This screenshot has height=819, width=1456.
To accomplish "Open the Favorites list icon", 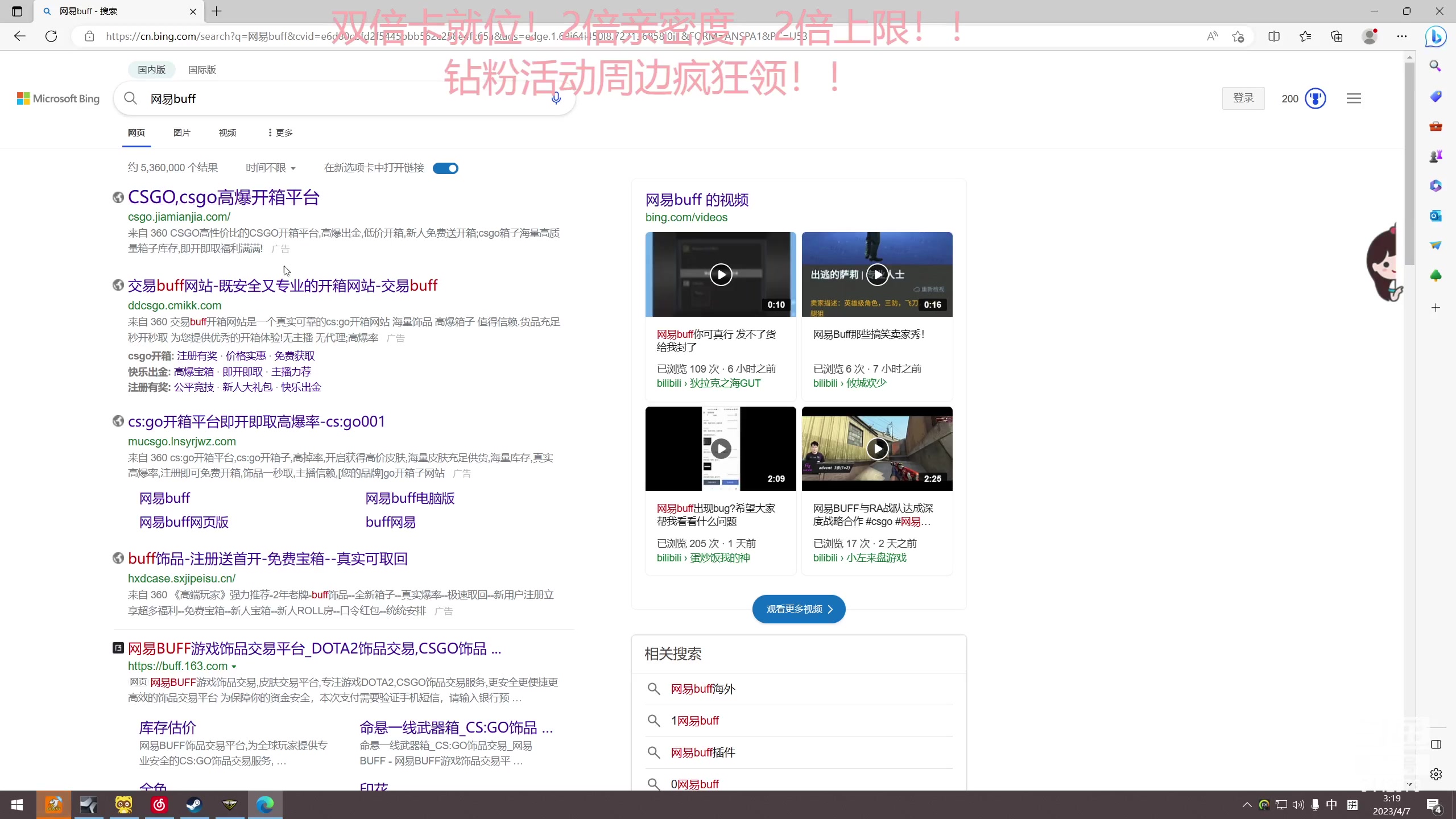I will 1305,36.
